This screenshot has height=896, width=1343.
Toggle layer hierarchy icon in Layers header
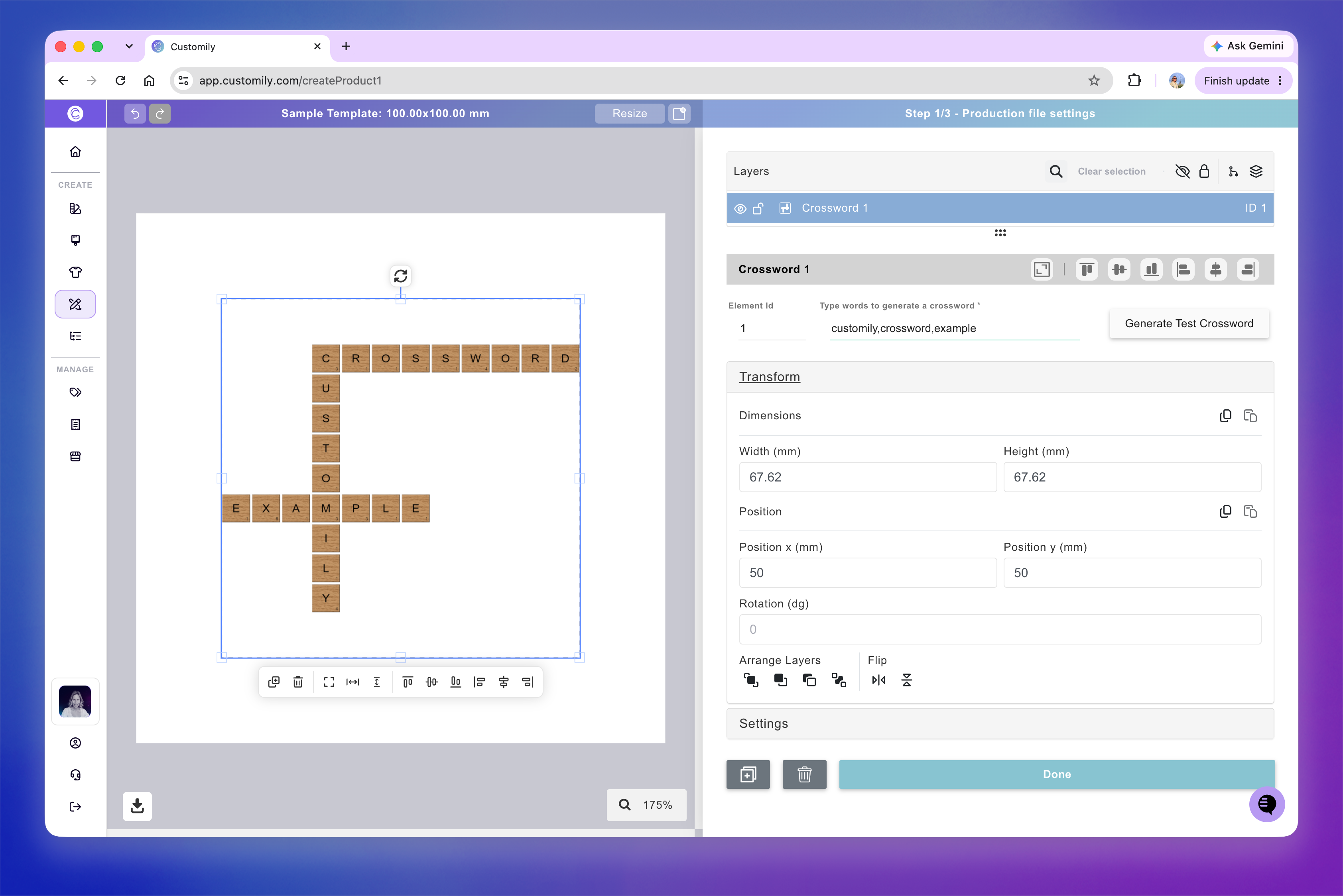(1233, 171)
